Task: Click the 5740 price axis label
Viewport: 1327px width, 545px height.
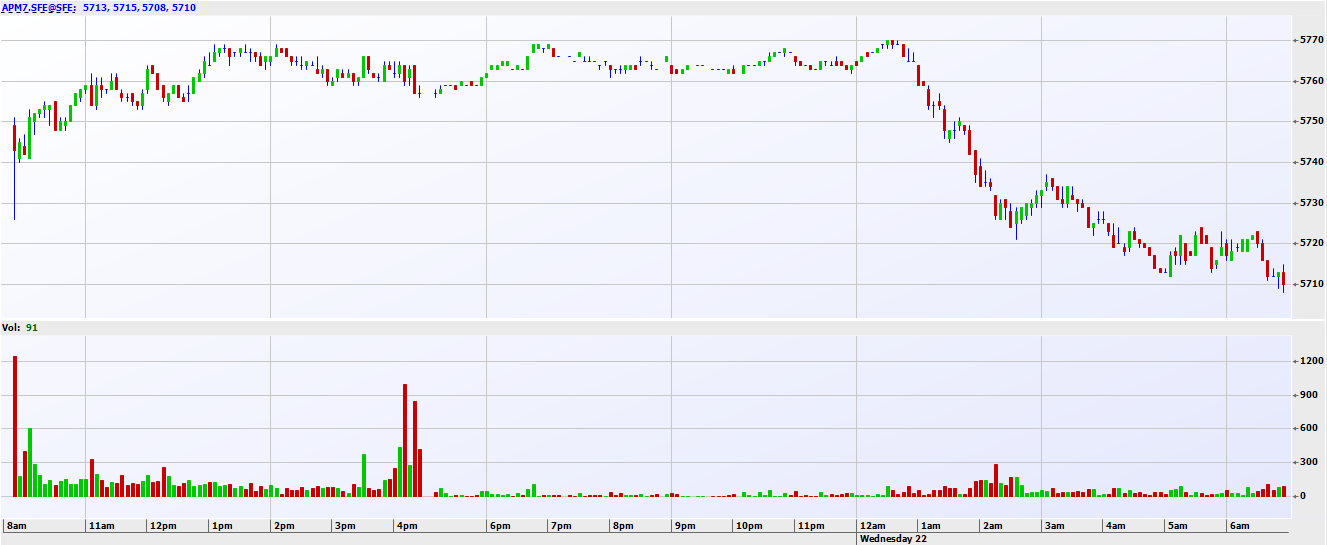Action: pyautogui.click(x=1310, y=162)
